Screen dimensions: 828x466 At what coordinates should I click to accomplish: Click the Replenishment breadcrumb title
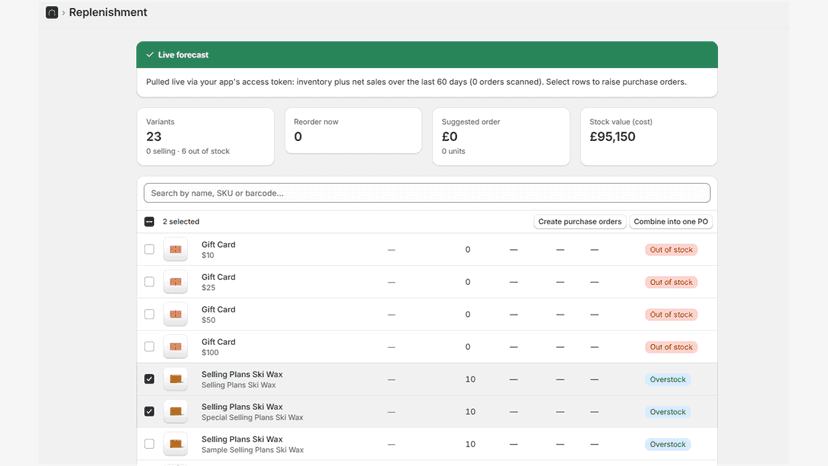coord(108,12)
